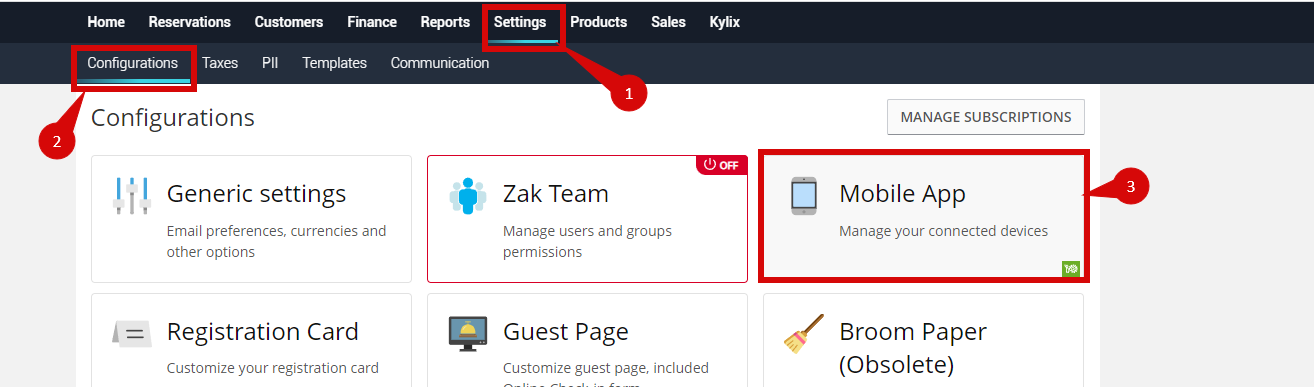1314x387 pixels.
Task: Open the Sales menu
Action: pyautogui.click(x=668, y=22)
